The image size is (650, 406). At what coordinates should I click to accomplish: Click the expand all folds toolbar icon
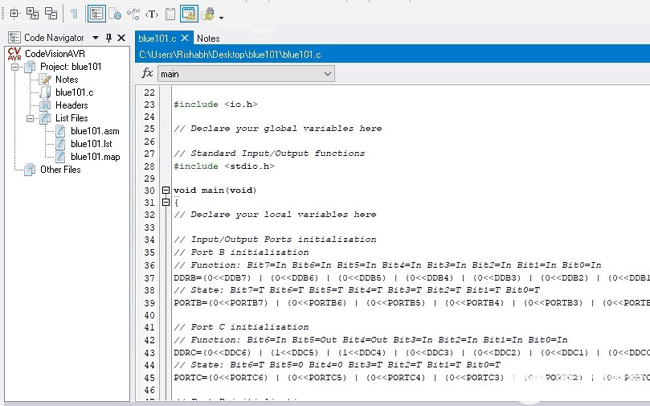coord(32,14)
